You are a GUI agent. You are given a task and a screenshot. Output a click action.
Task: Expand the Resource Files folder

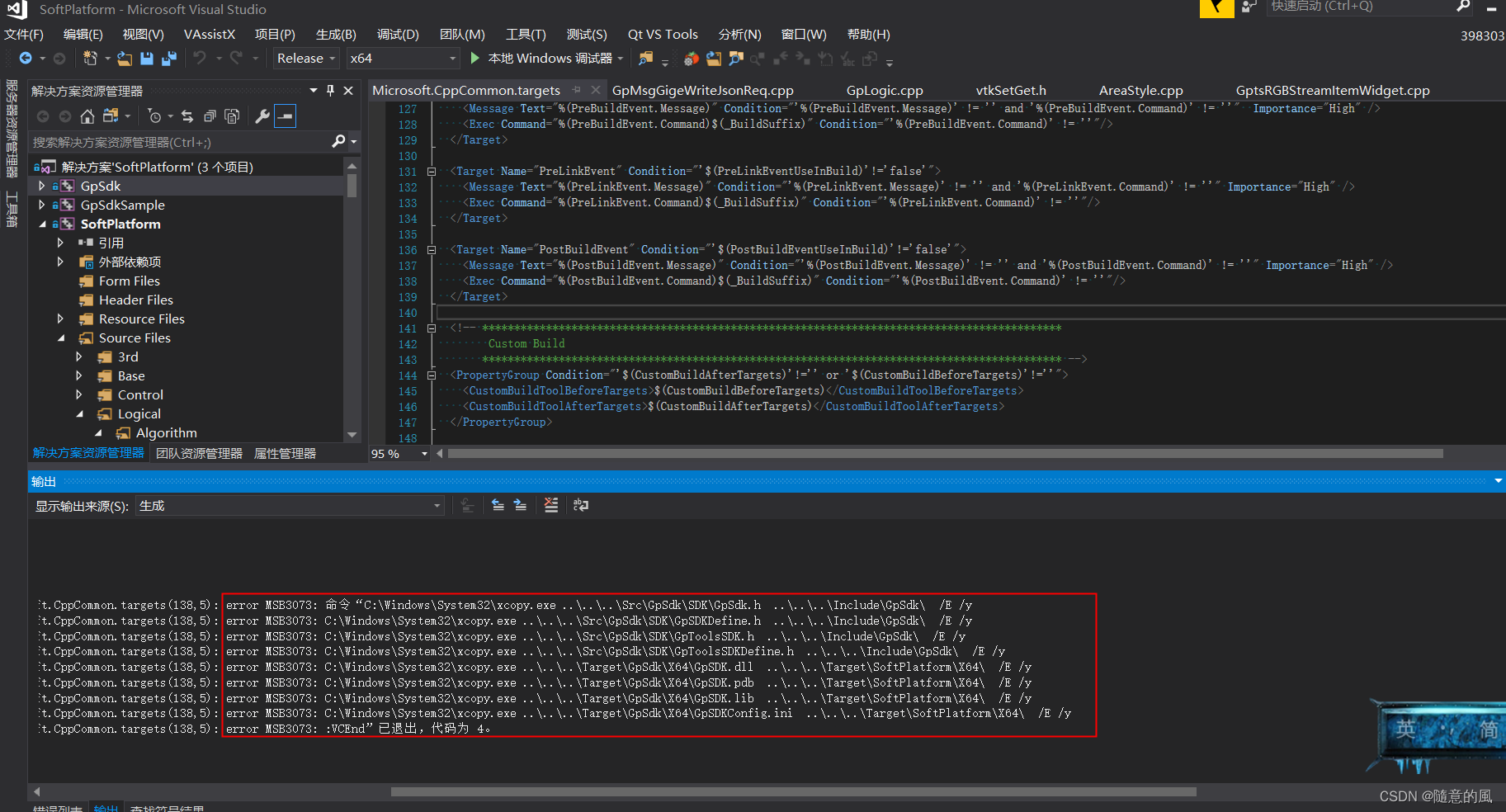pyautogui.click(x=61, y=319)
